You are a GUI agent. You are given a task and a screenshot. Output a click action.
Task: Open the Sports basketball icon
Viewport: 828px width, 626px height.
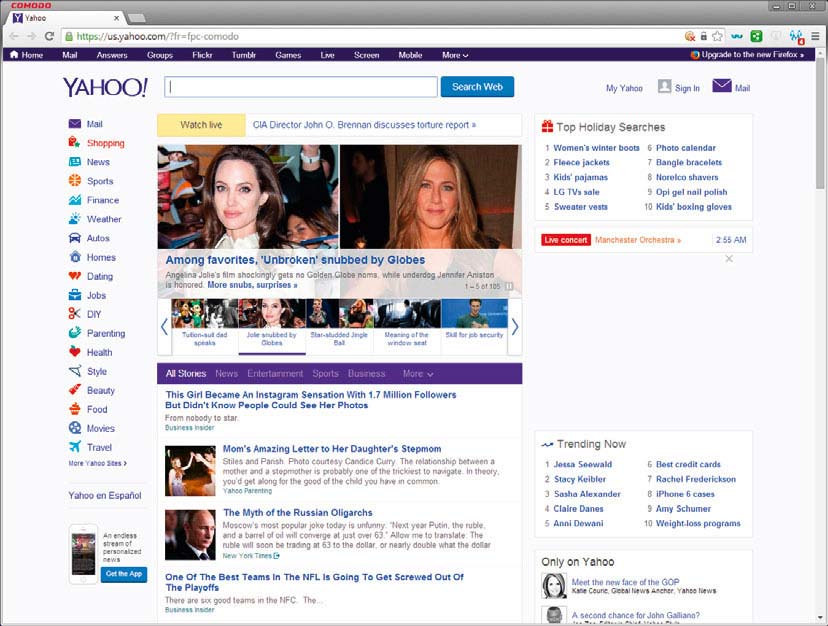pos(74,181)
